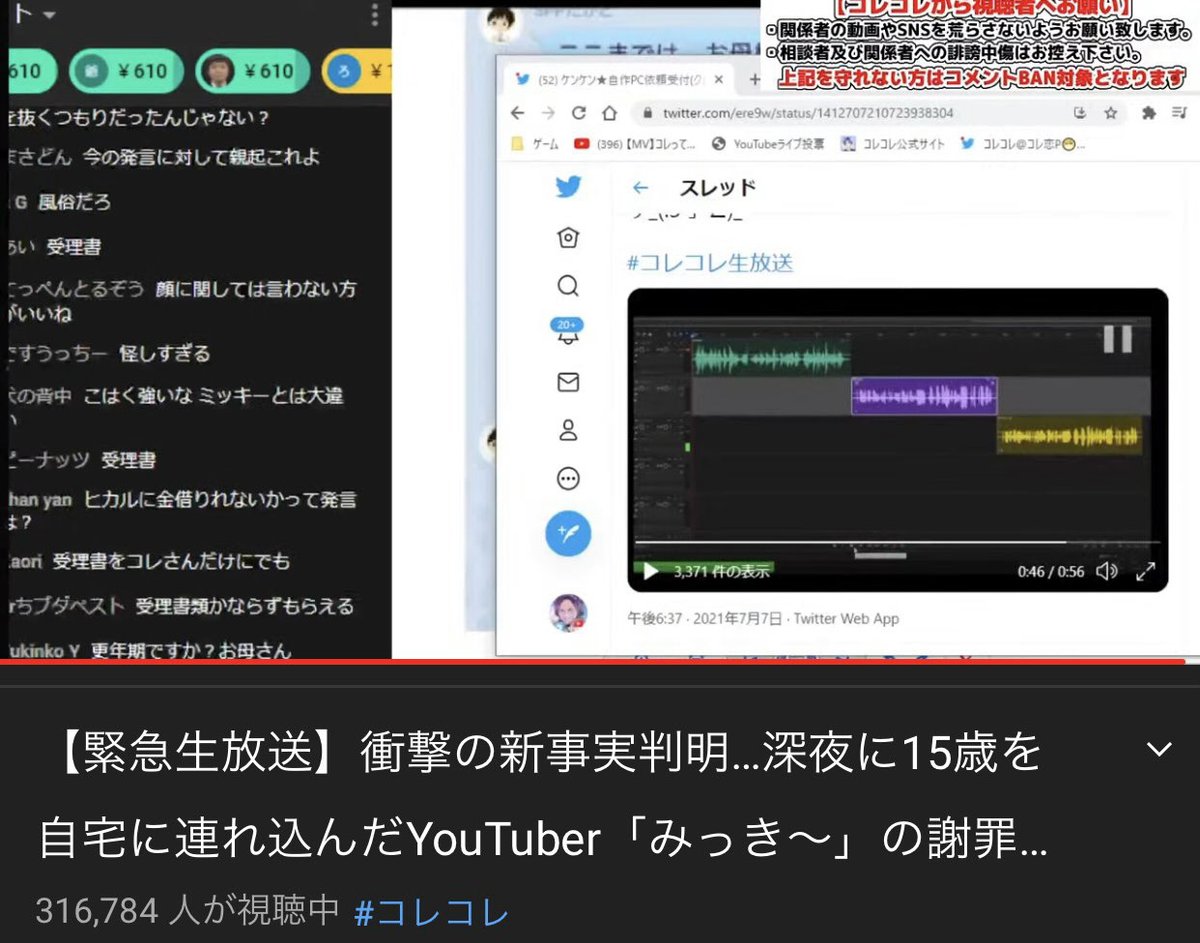Screen dimensions: 1200x943
Task: Click the chat message 風俗だろ
Action: tap(75, 202)
